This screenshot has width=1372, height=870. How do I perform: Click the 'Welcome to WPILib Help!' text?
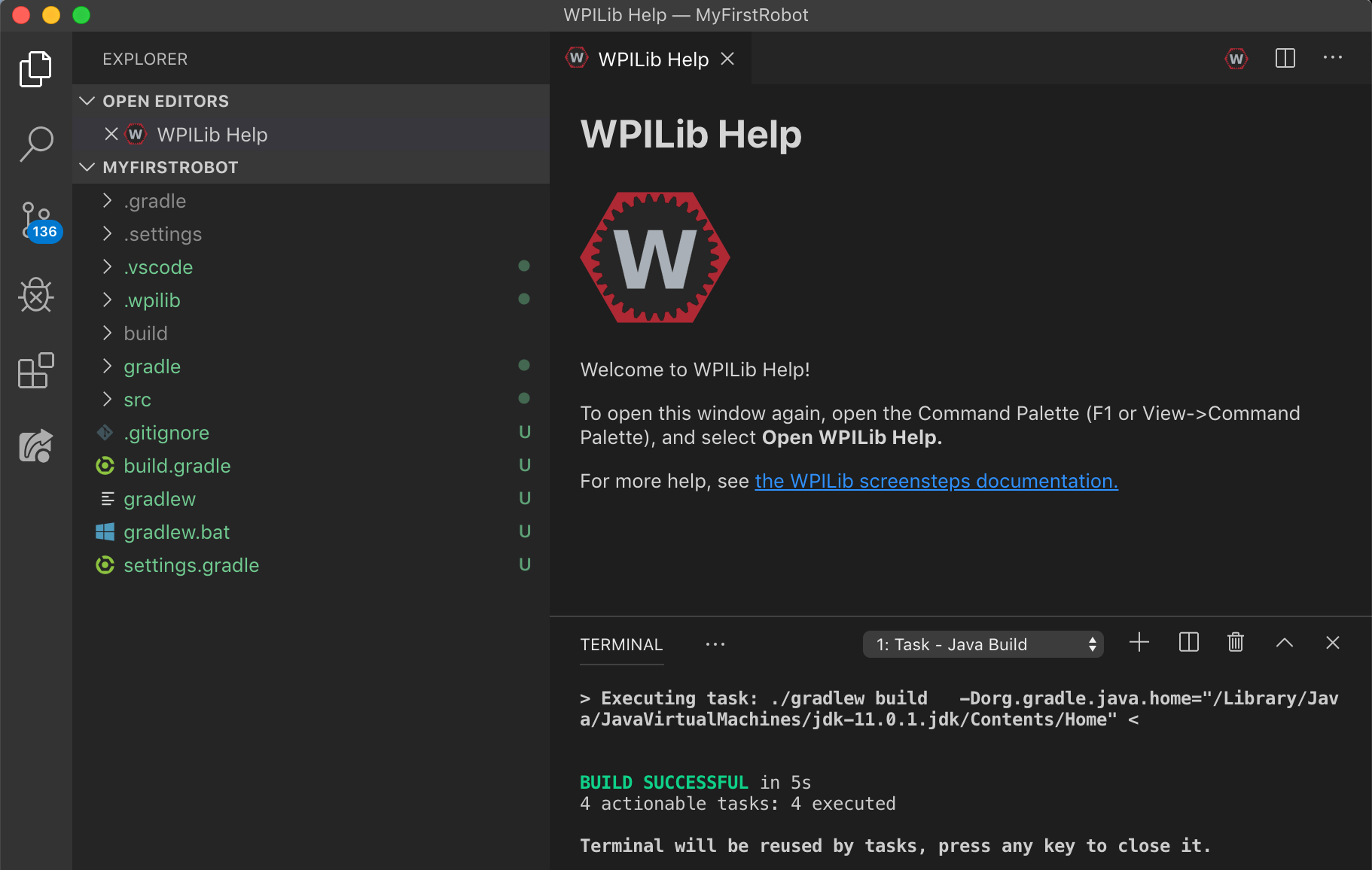[695, 370]
